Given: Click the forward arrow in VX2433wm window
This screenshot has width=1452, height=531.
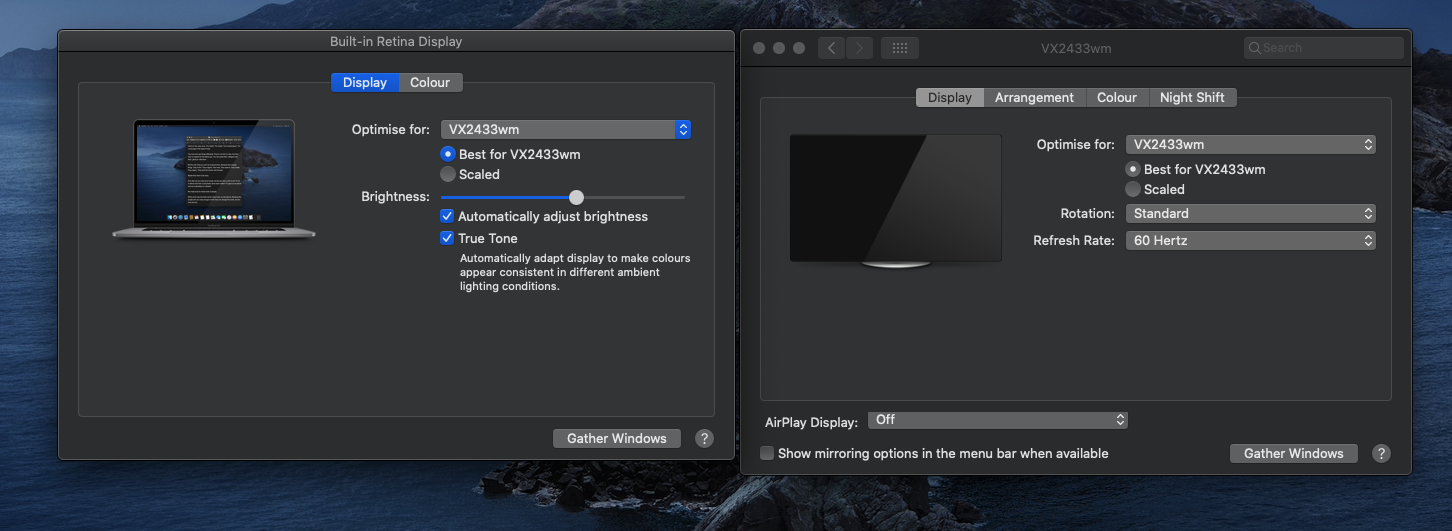Looking at the screenshot, I should pos(860,48).
